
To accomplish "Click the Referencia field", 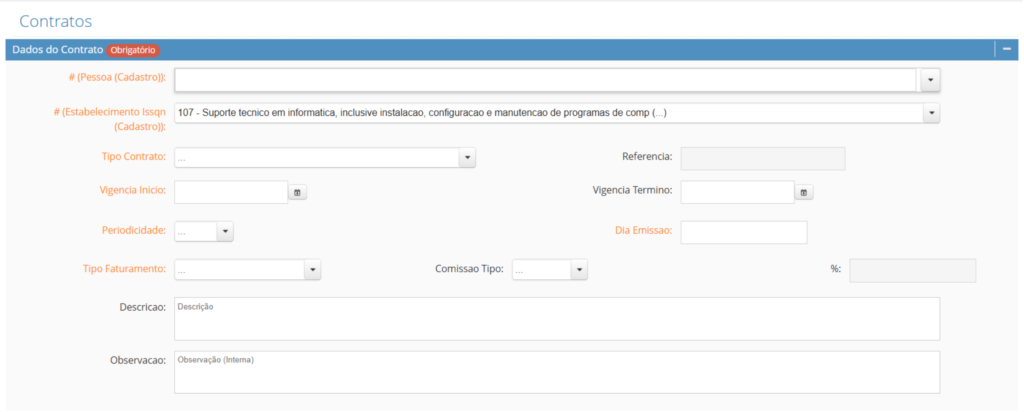I will [x=762, y=158].
